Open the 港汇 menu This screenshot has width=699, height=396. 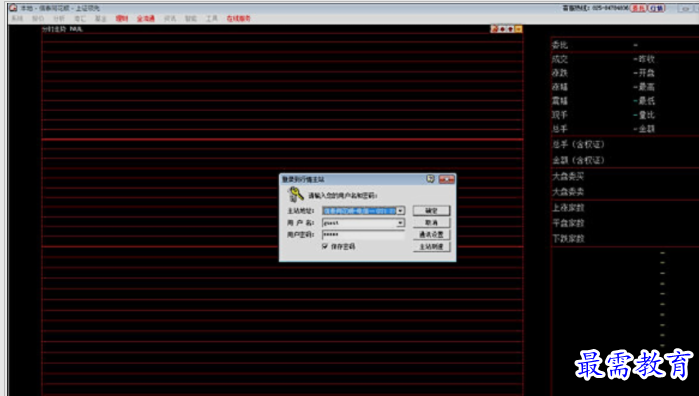[80, 18]
